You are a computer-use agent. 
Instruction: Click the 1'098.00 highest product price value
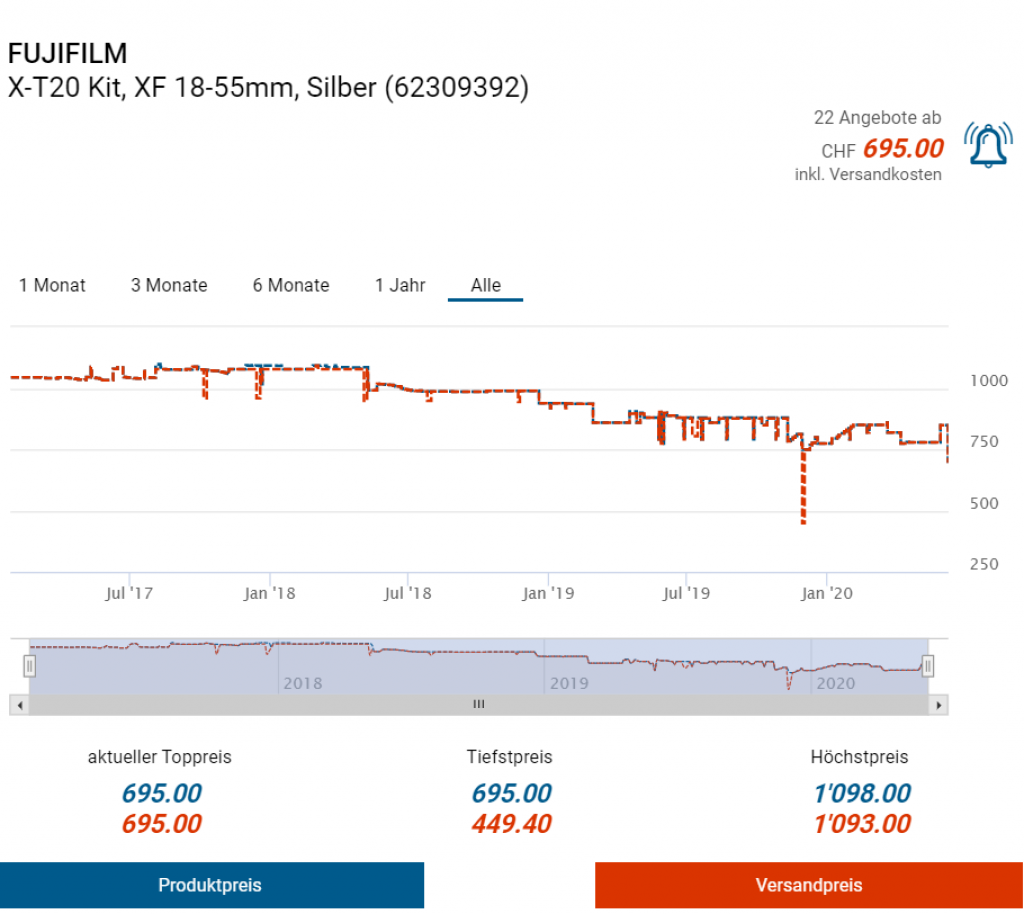(x=862, y=793)
